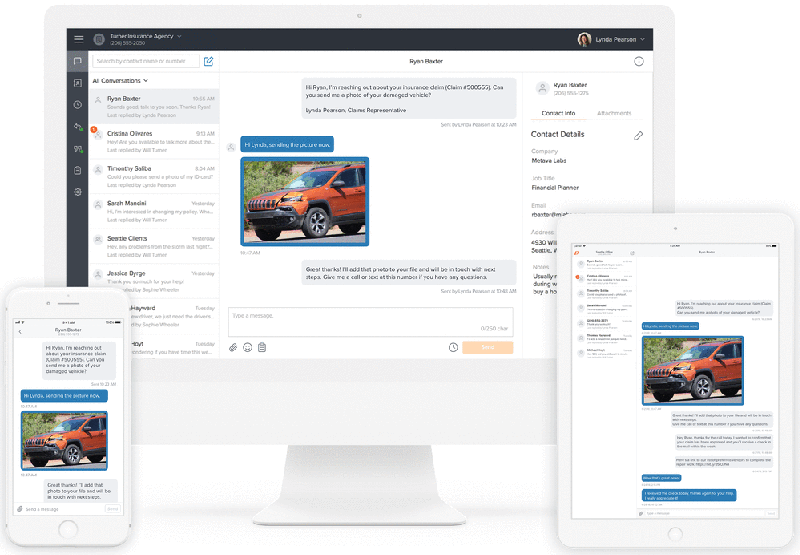This screenshot has height=555, width=800.
Task: Tap the back arrow on the phone
Action: point(20,332)
